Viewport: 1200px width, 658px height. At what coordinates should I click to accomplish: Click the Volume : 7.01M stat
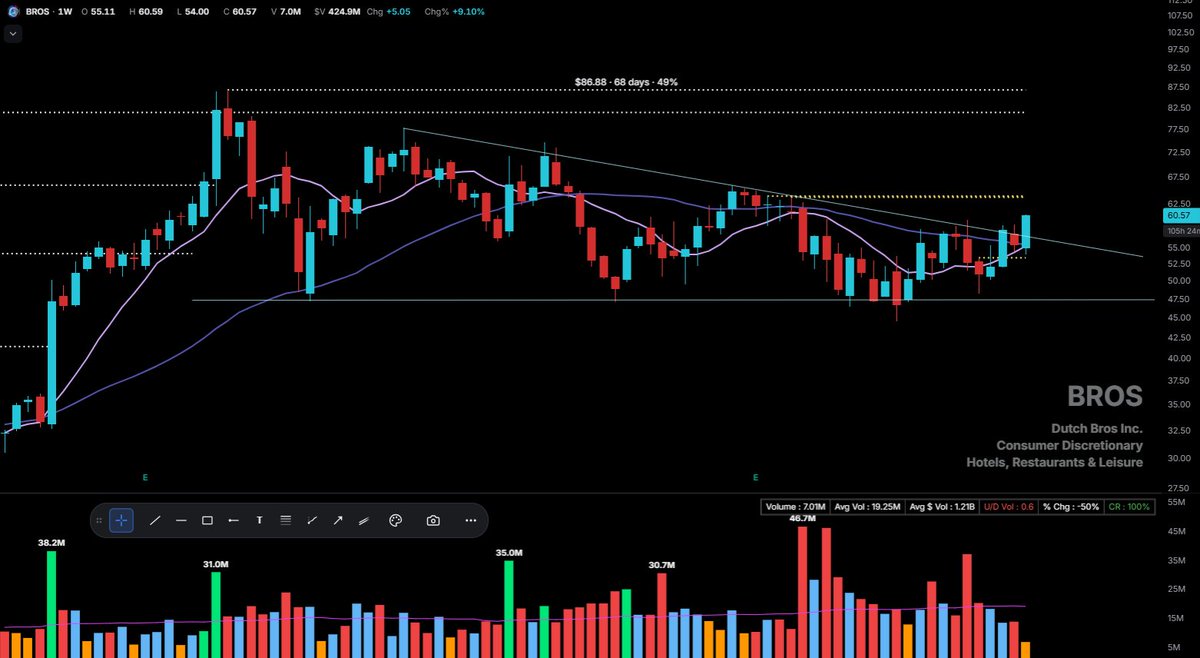click(x=794, y=507)
